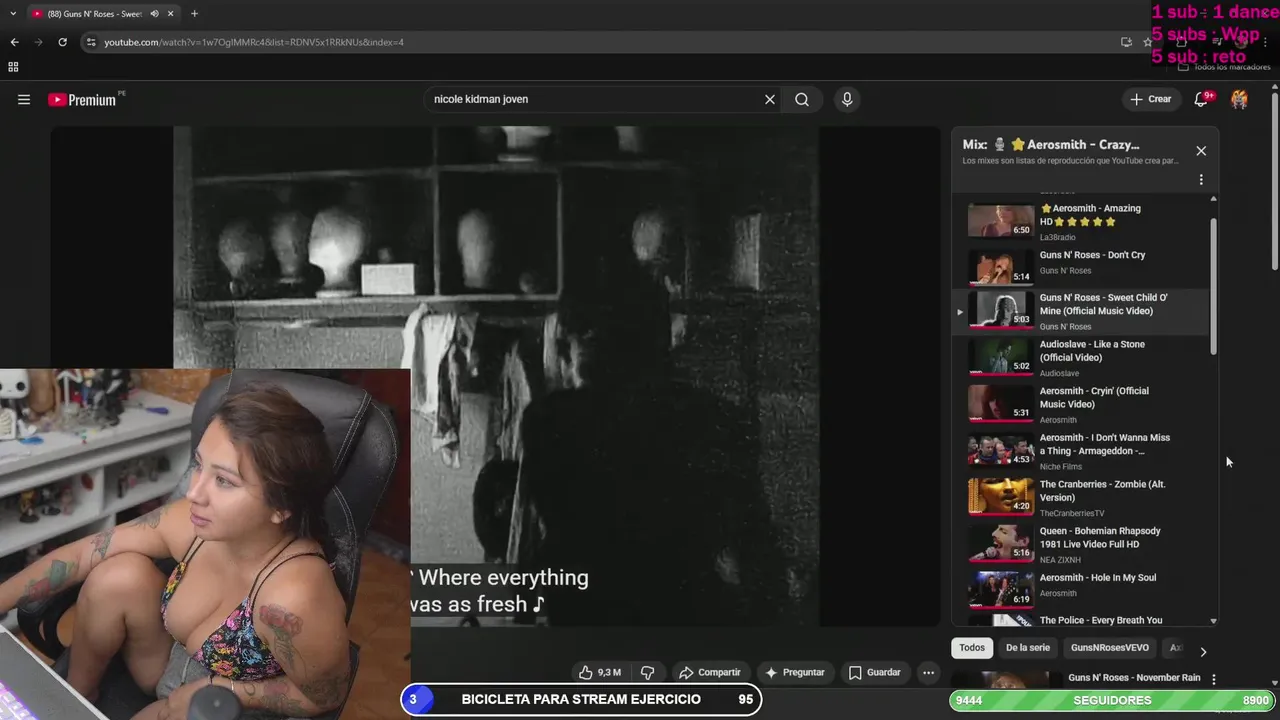
Task: Open the Mix: Aerosmith - Crazy title
Action: pos(1051,145)
